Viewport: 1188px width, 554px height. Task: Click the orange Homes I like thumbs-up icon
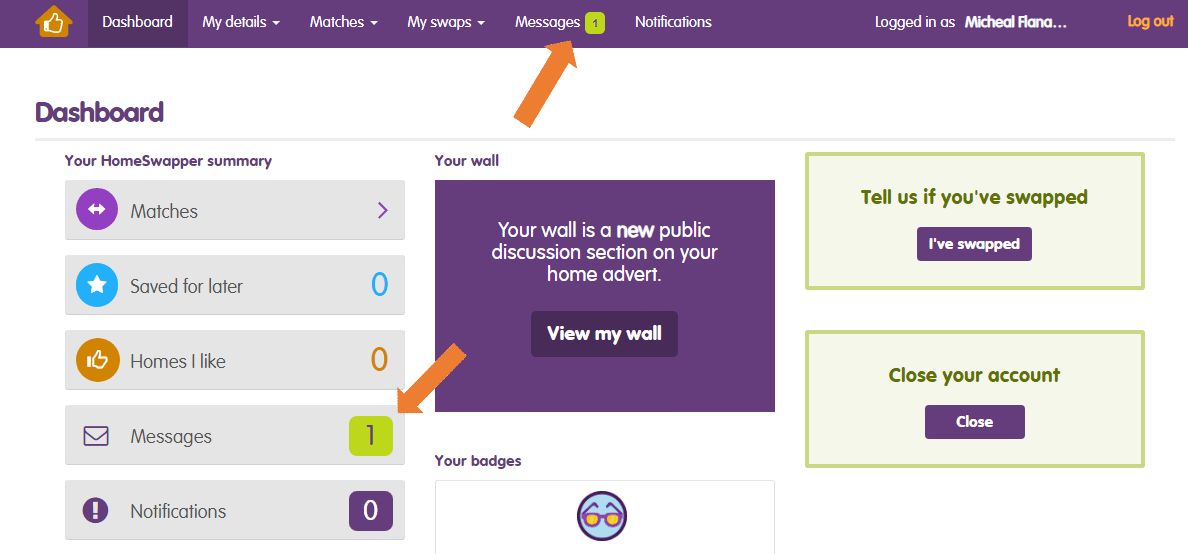click(x=96, y=360)
